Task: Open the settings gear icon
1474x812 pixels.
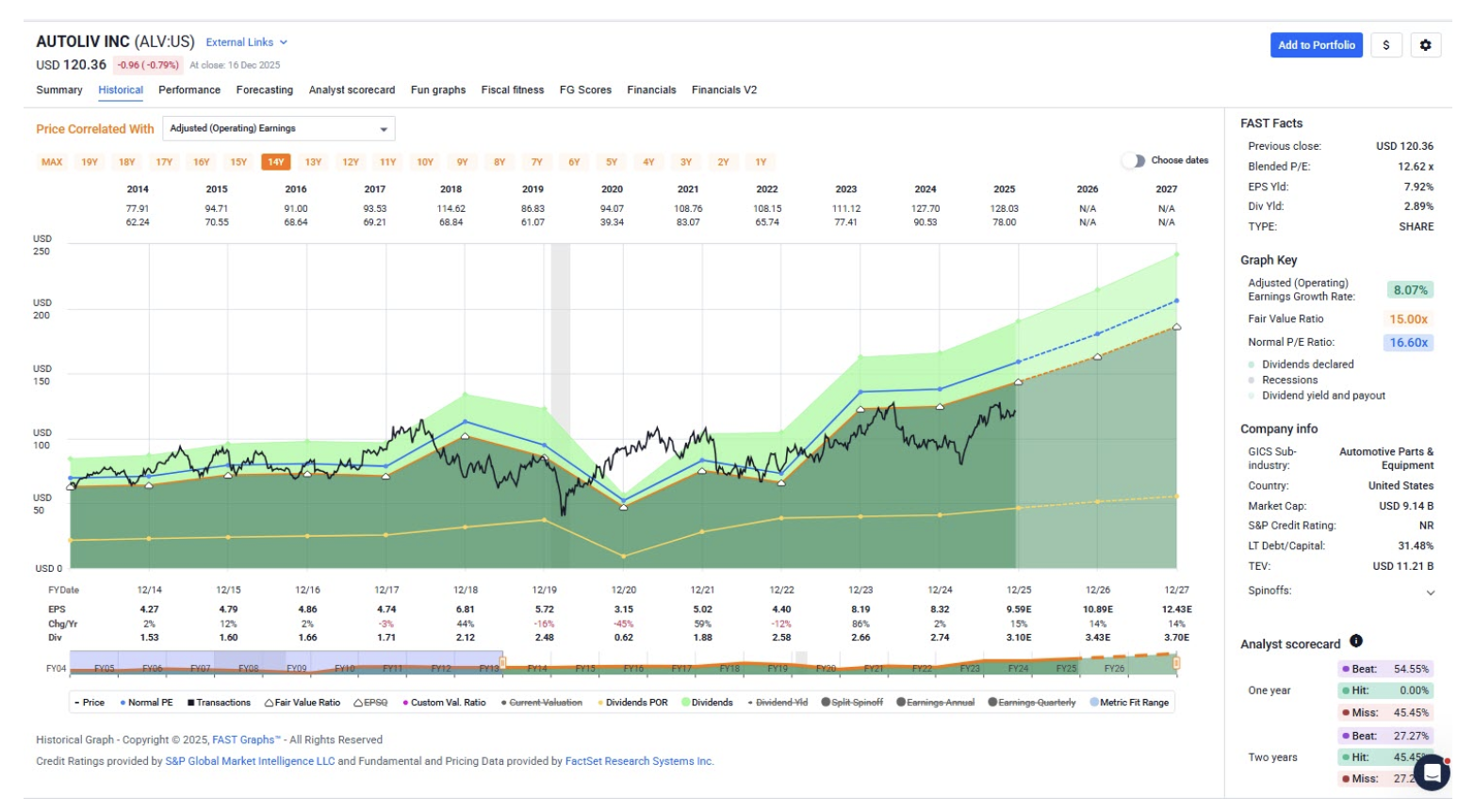Action: pyautogui.click(x=1425, y=45)
